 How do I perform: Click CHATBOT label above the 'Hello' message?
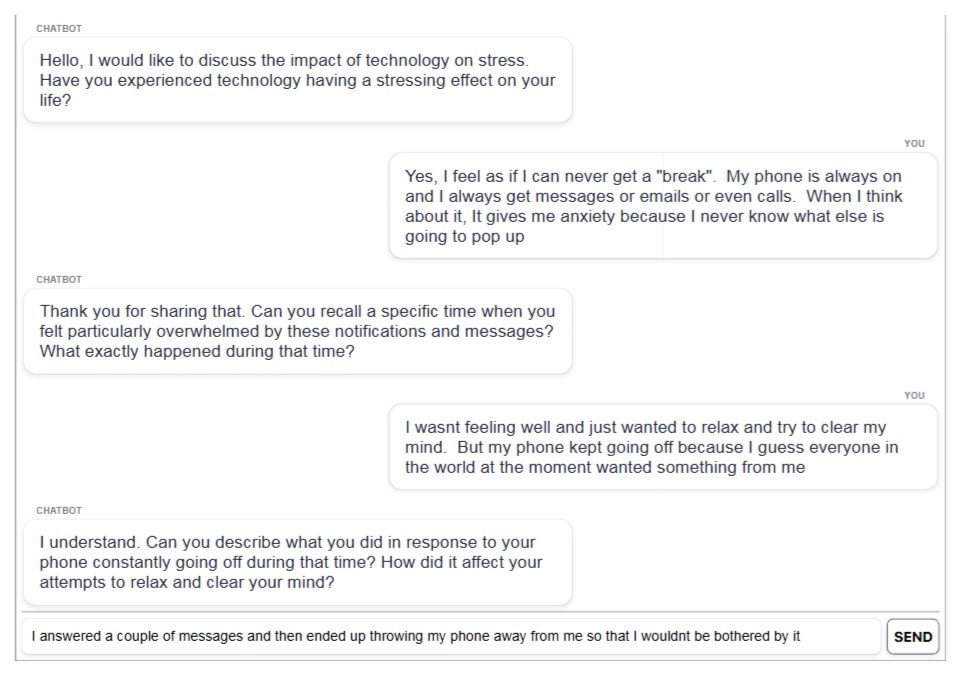coord(59,28)
